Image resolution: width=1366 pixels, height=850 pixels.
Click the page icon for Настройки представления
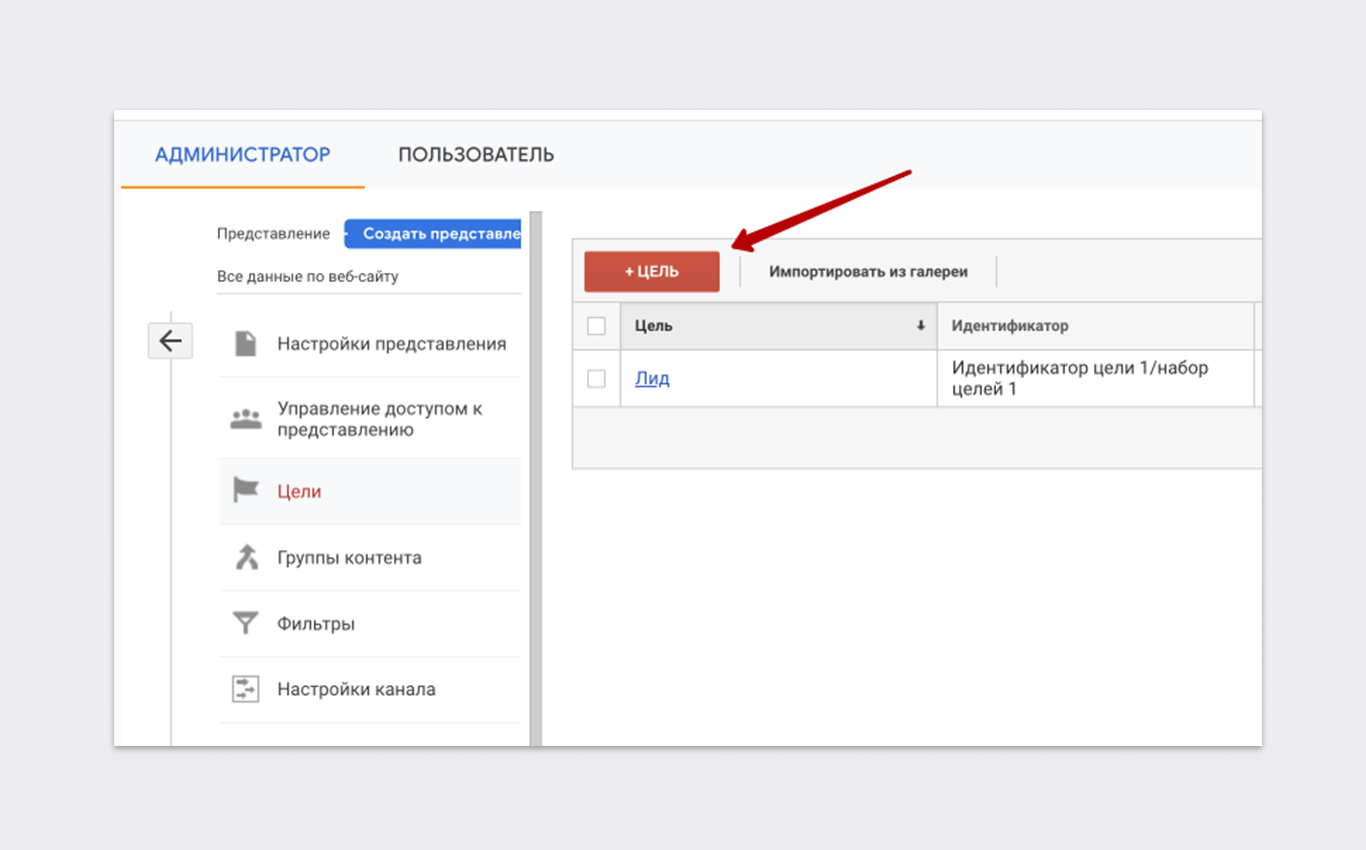pyautogui.click(x=245, y=344)
